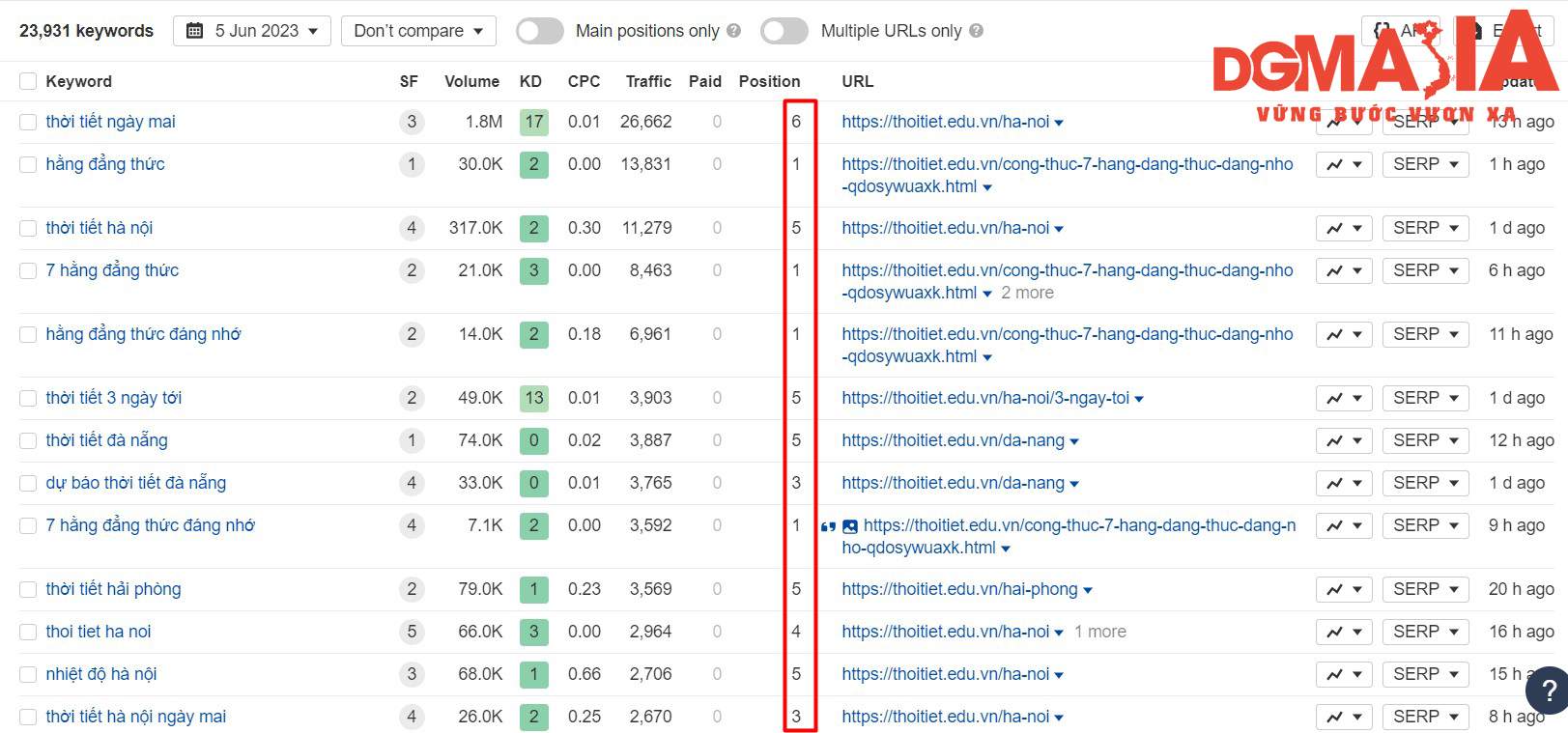The image size is (1568, 733).
Task: Expand the Don't compare dropdown
Action: click(x=418, y=31)
